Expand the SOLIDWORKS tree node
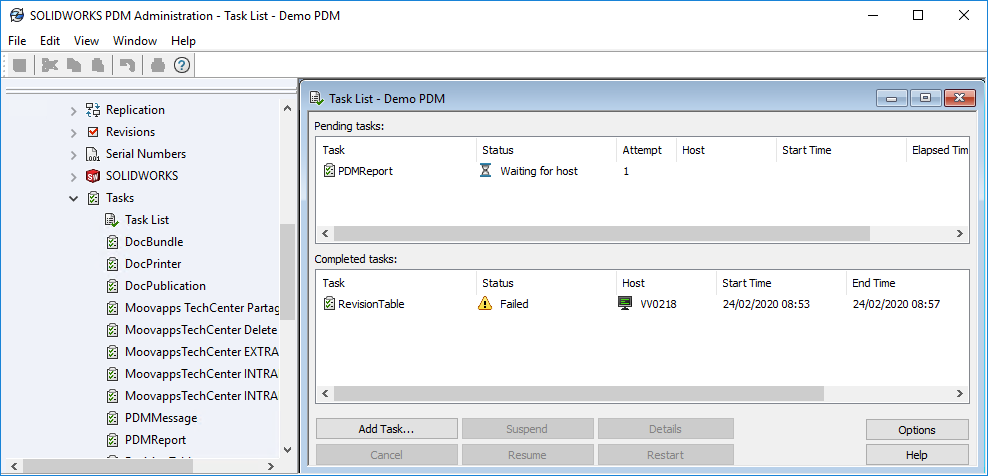The image size is (988, 476). coord(73,176)
